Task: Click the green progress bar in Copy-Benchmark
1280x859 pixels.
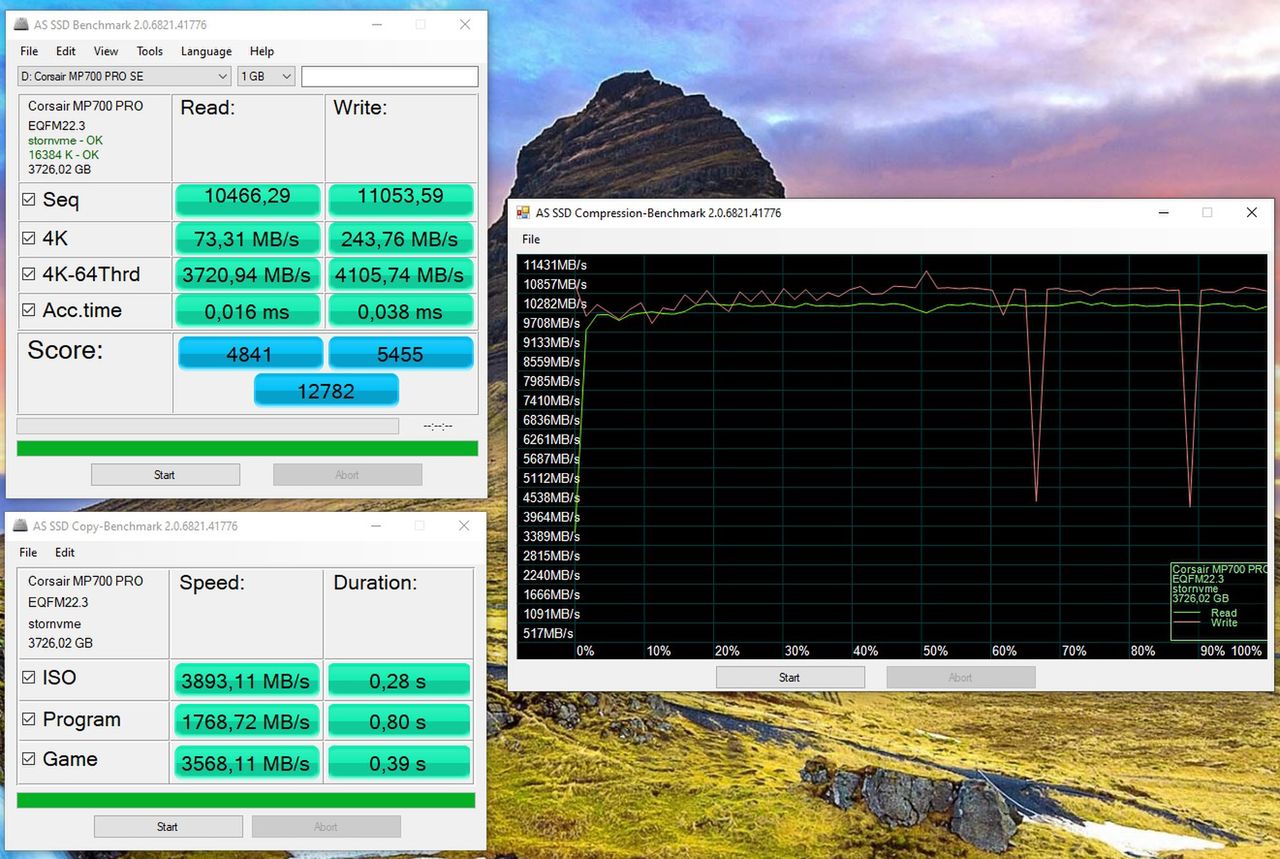Action: [x=246, y=800]
